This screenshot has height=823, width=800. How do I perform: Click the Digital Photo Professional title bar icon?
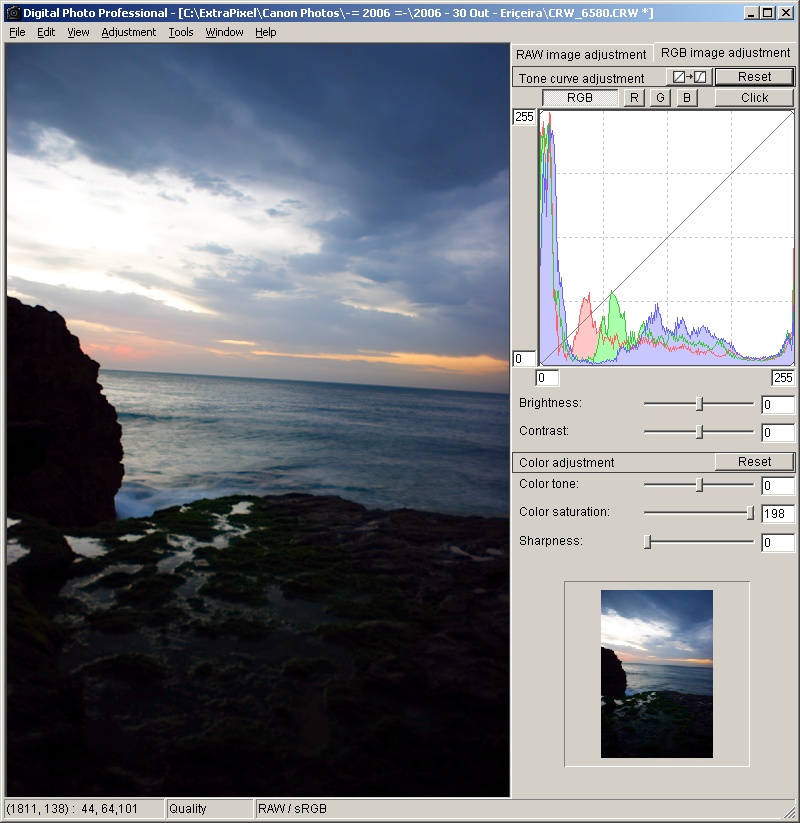click(x=13, y=13)
